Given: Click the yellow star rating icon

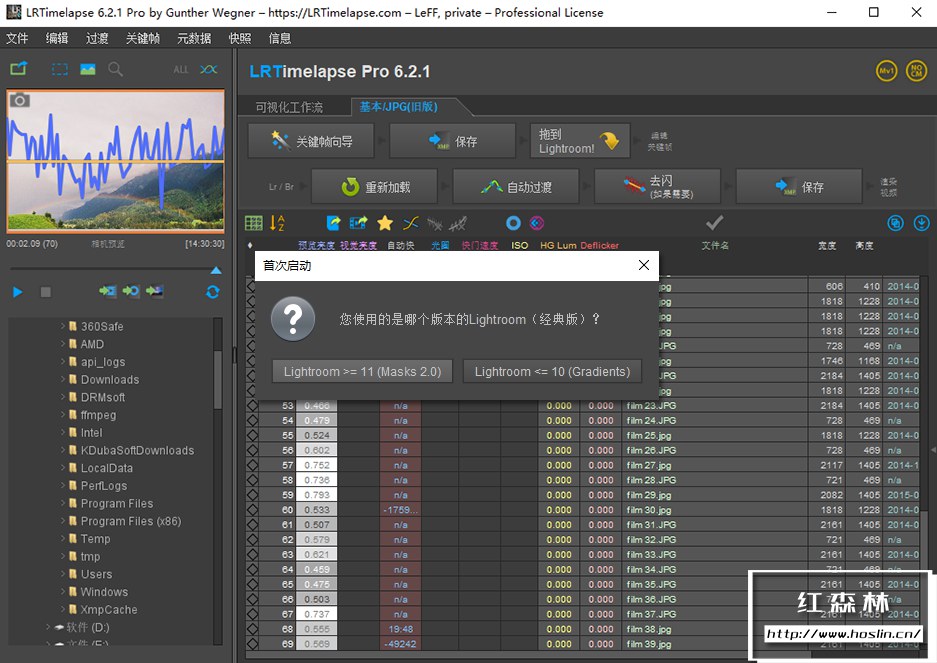Looking at the screenshot, I should 385,224.
